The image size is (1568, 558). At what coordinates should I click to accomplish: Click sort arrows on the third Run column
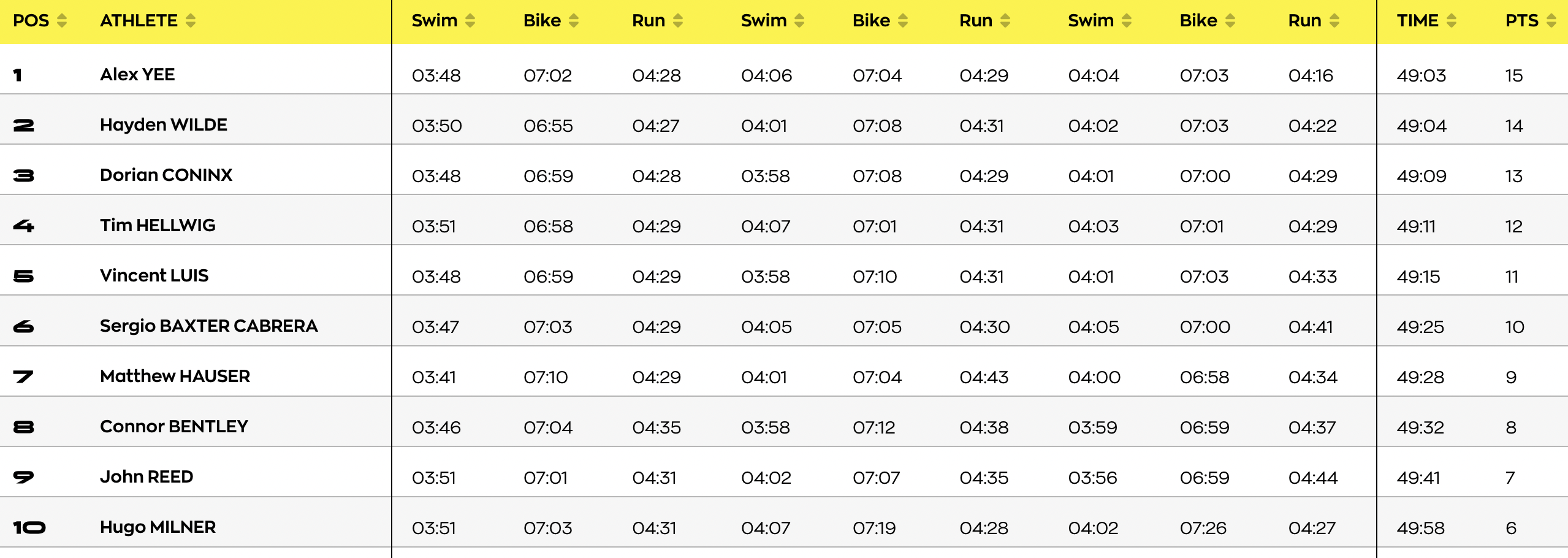click(x=1334, y=21)
